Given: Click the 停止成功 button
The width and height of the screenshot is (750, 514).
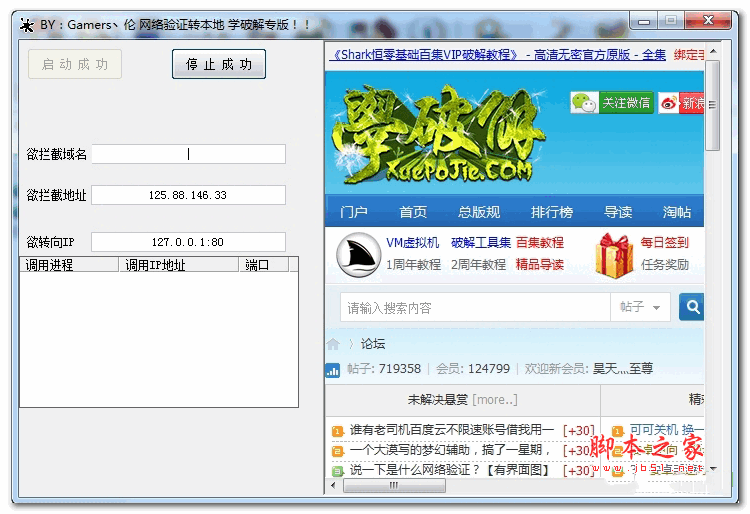Looking at the screenshot, I should (219, 64).
